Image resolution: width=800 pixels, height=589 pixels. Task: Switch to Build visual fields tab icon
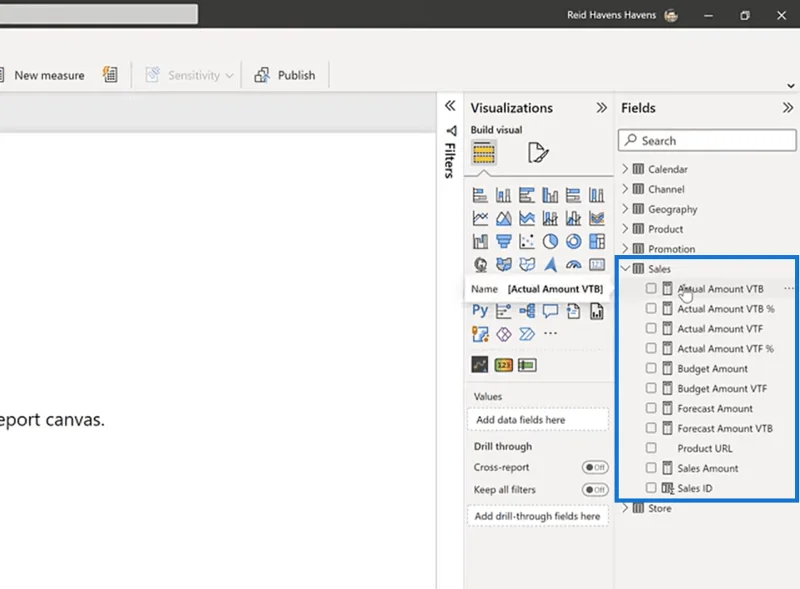click(484, 153)
